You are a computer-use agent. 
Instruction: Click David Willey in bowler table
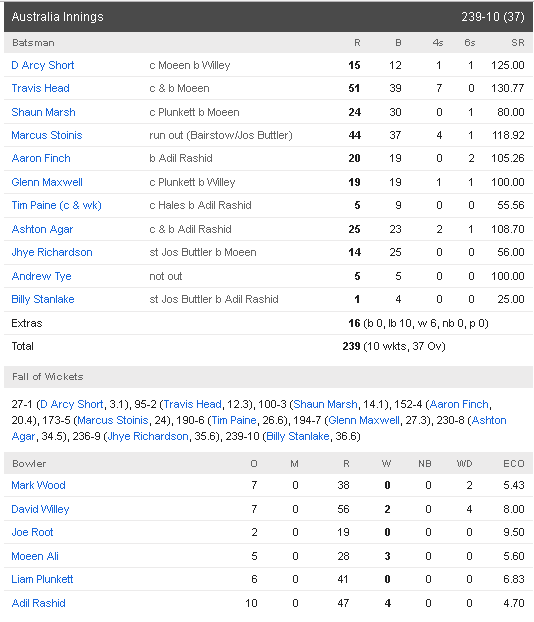click(x=40, y=509)
